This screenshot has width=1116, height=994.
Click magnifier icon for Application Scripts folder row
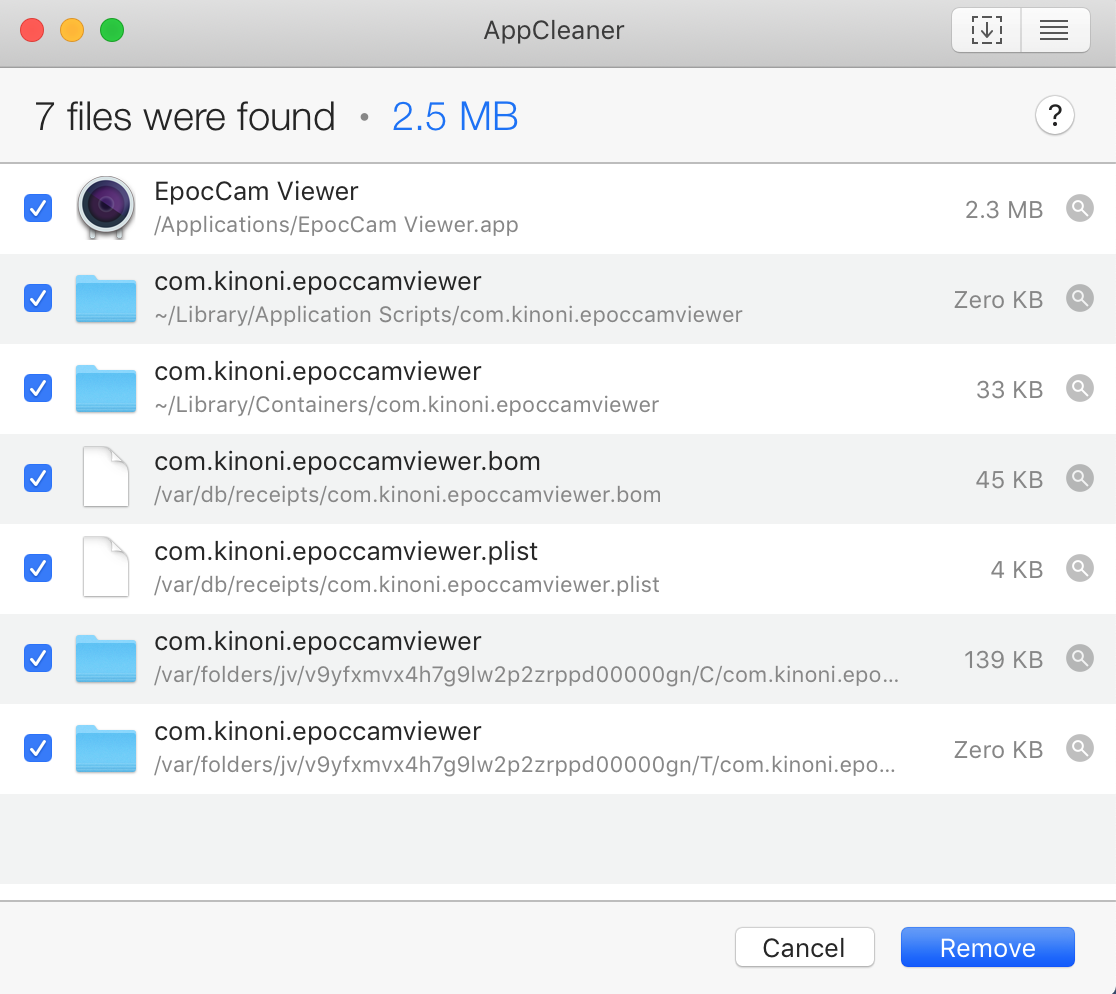(1079, 298)
